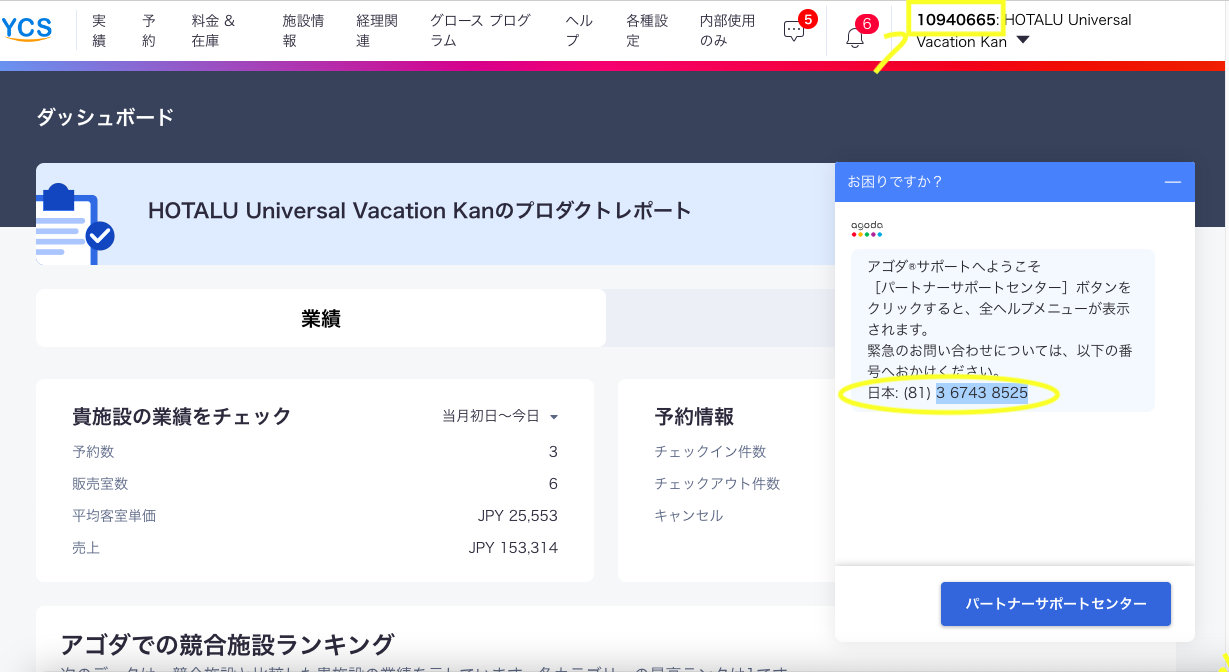Image resolution: width=1229 pixels, height=672 pixels.
Task: Open the グロース プログラム menu
Action: tap(480, 30)
